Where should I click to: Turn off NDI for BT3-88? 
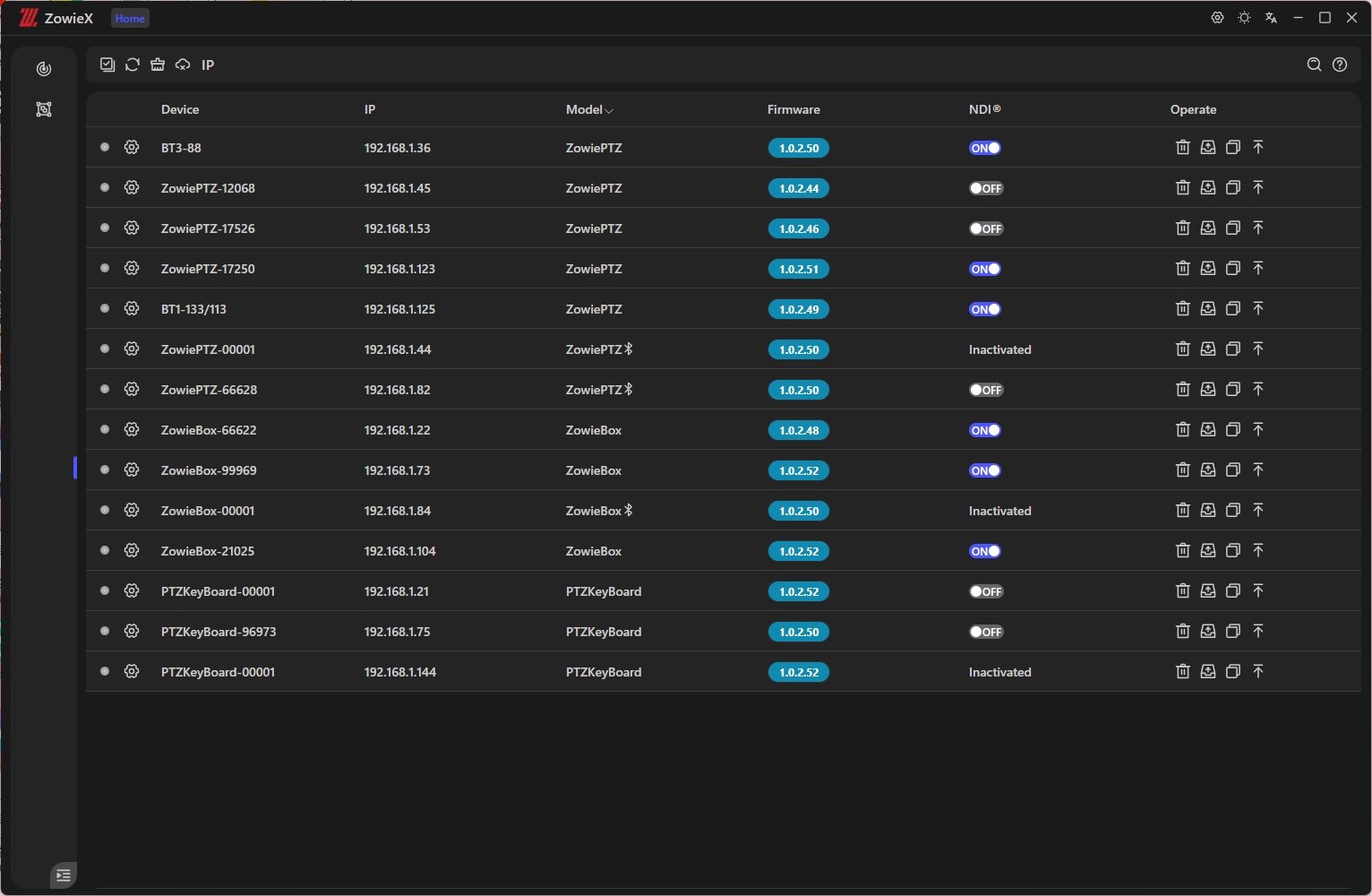coord(984,148)
